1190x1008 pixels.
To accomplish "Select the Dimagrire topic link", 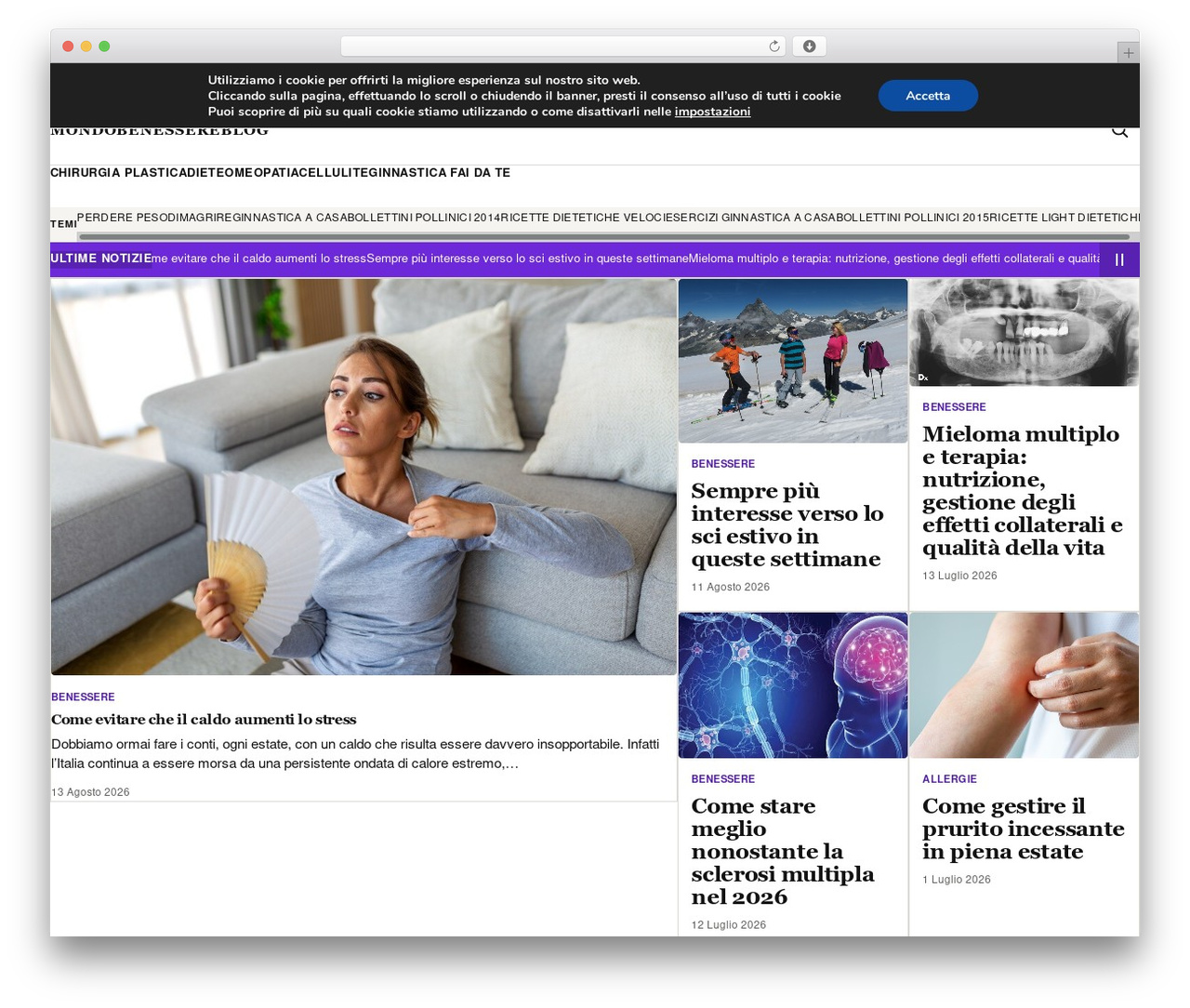I will [x=198, y=218].
